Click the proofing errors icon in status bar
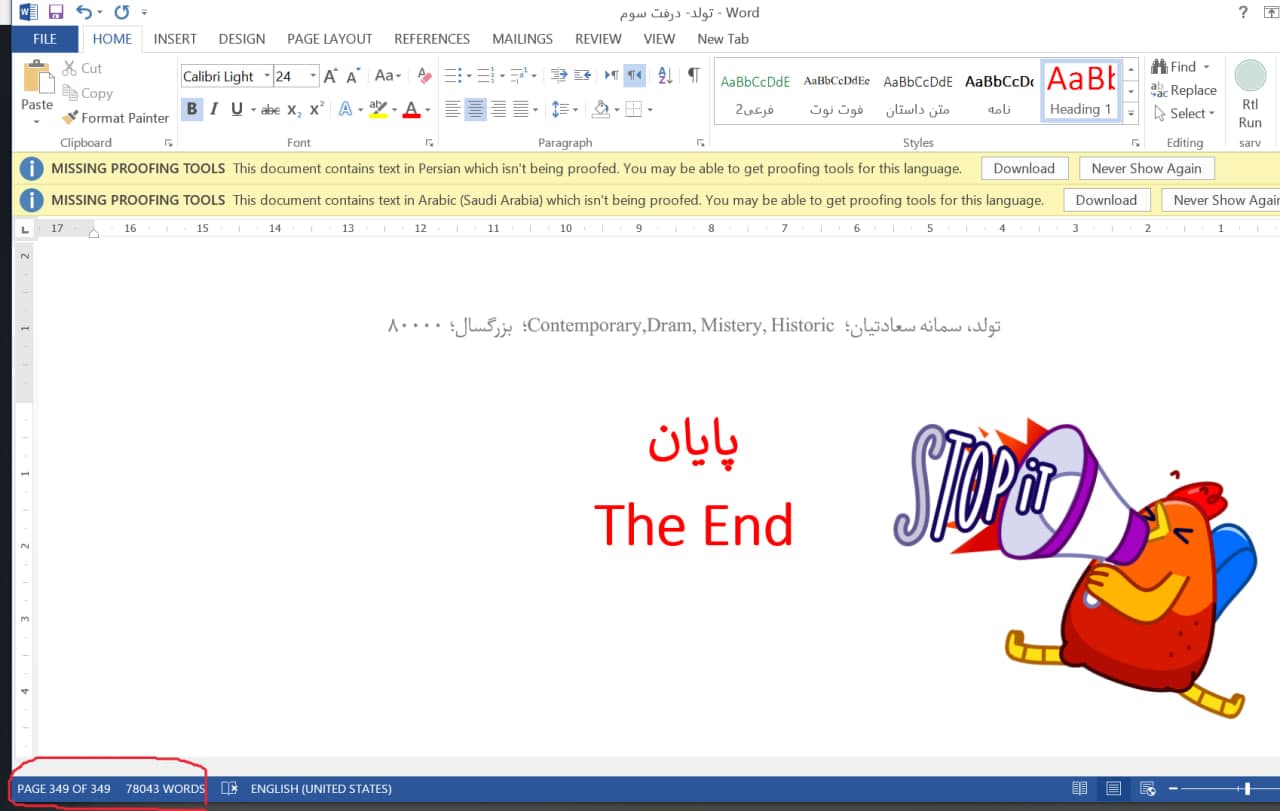This screenshot has width=1280, height=811. click(x=229, y=789)
